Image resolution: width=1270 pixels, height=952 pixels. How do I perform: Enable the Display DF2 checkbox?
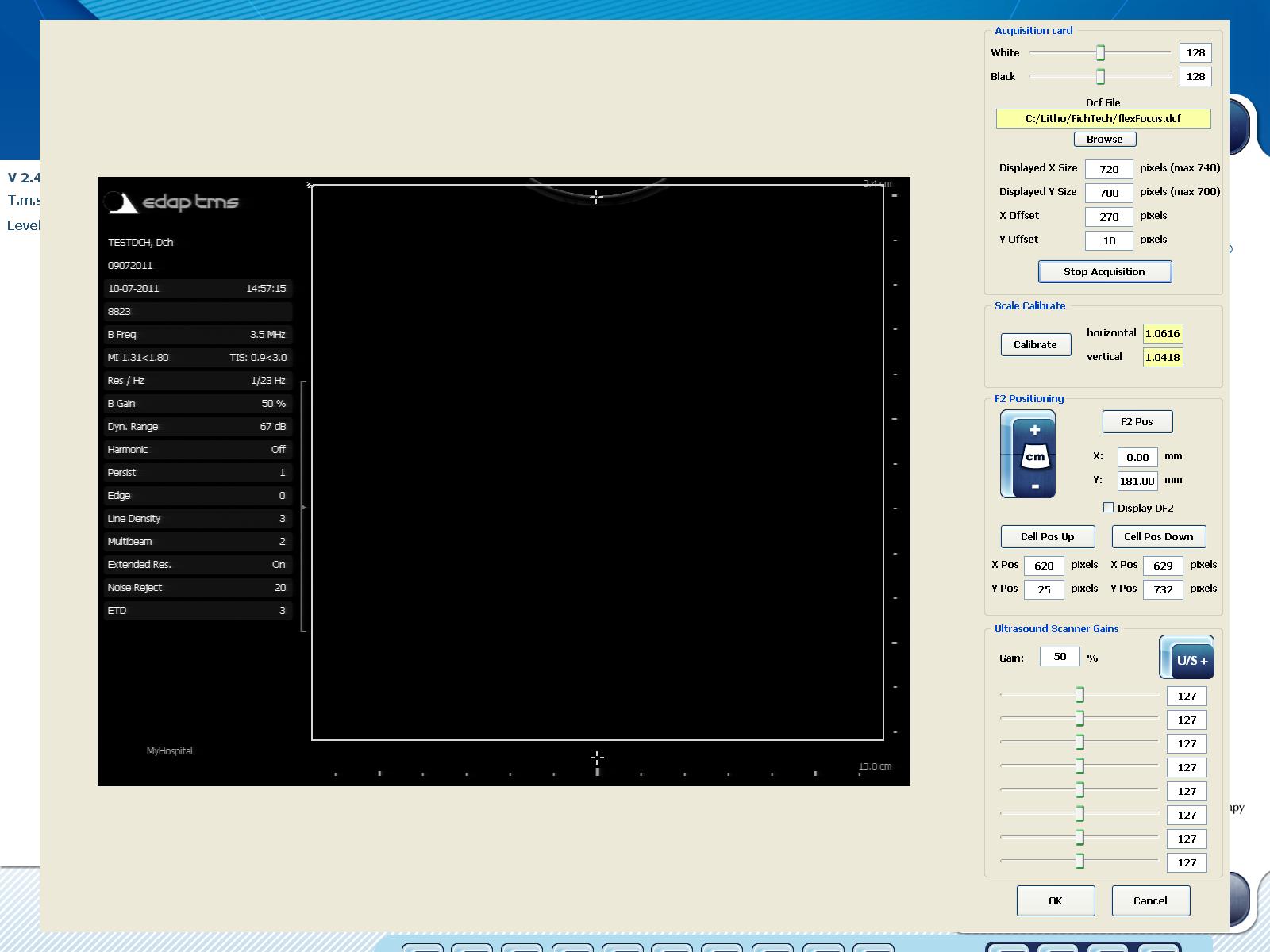(1108, 508)
